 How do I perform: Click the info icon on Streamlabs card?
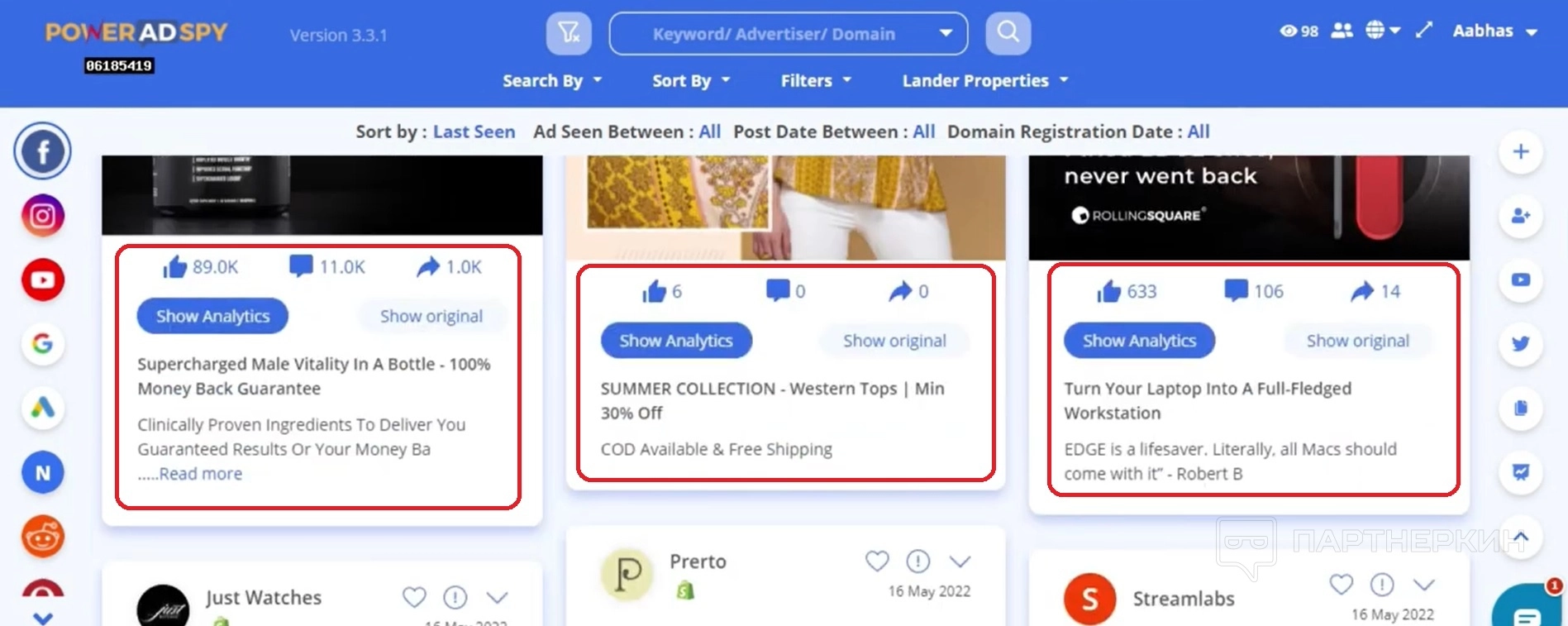1382,585
